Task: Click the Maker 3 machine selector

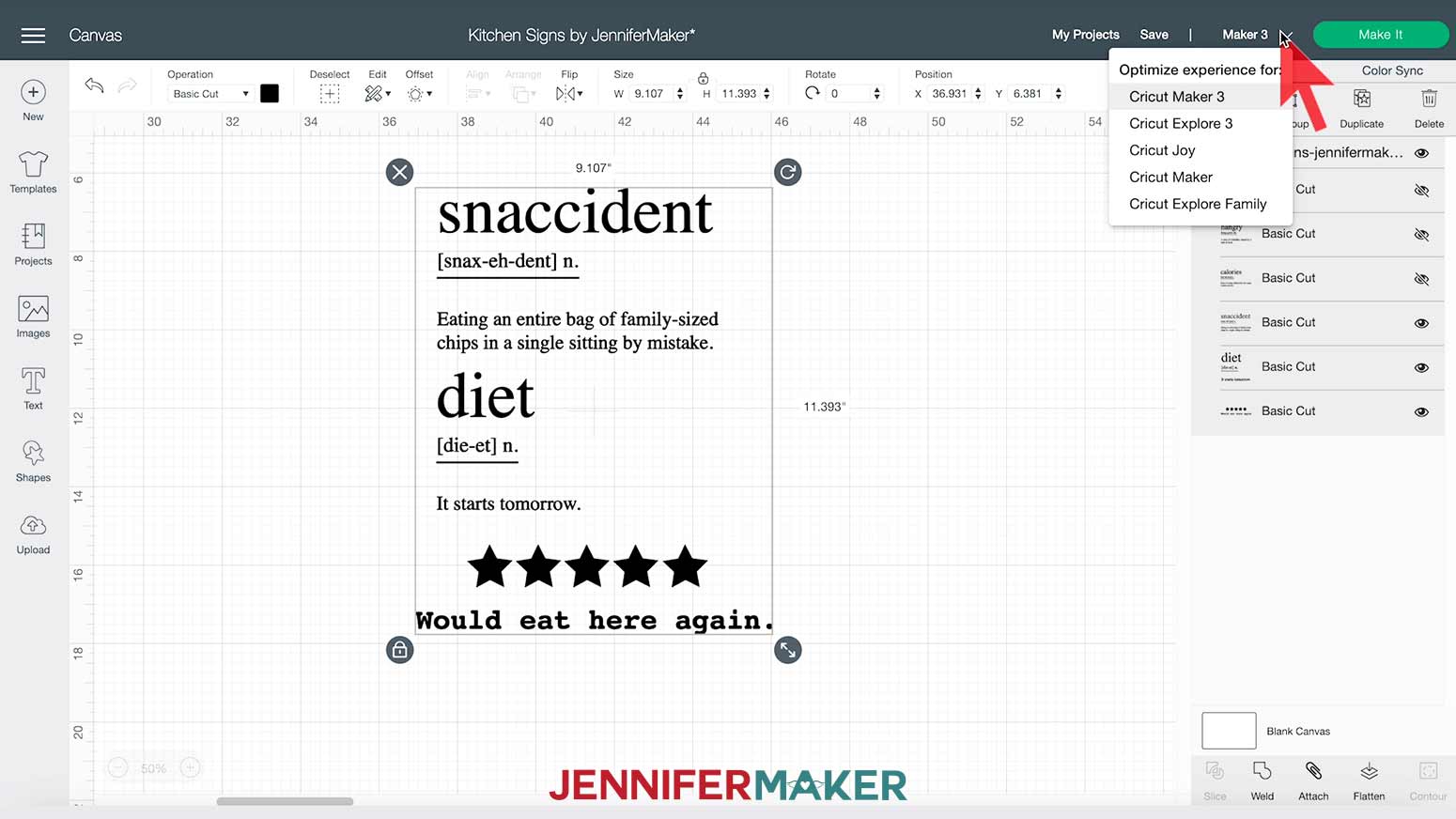Action: [x=1257, y=35]
